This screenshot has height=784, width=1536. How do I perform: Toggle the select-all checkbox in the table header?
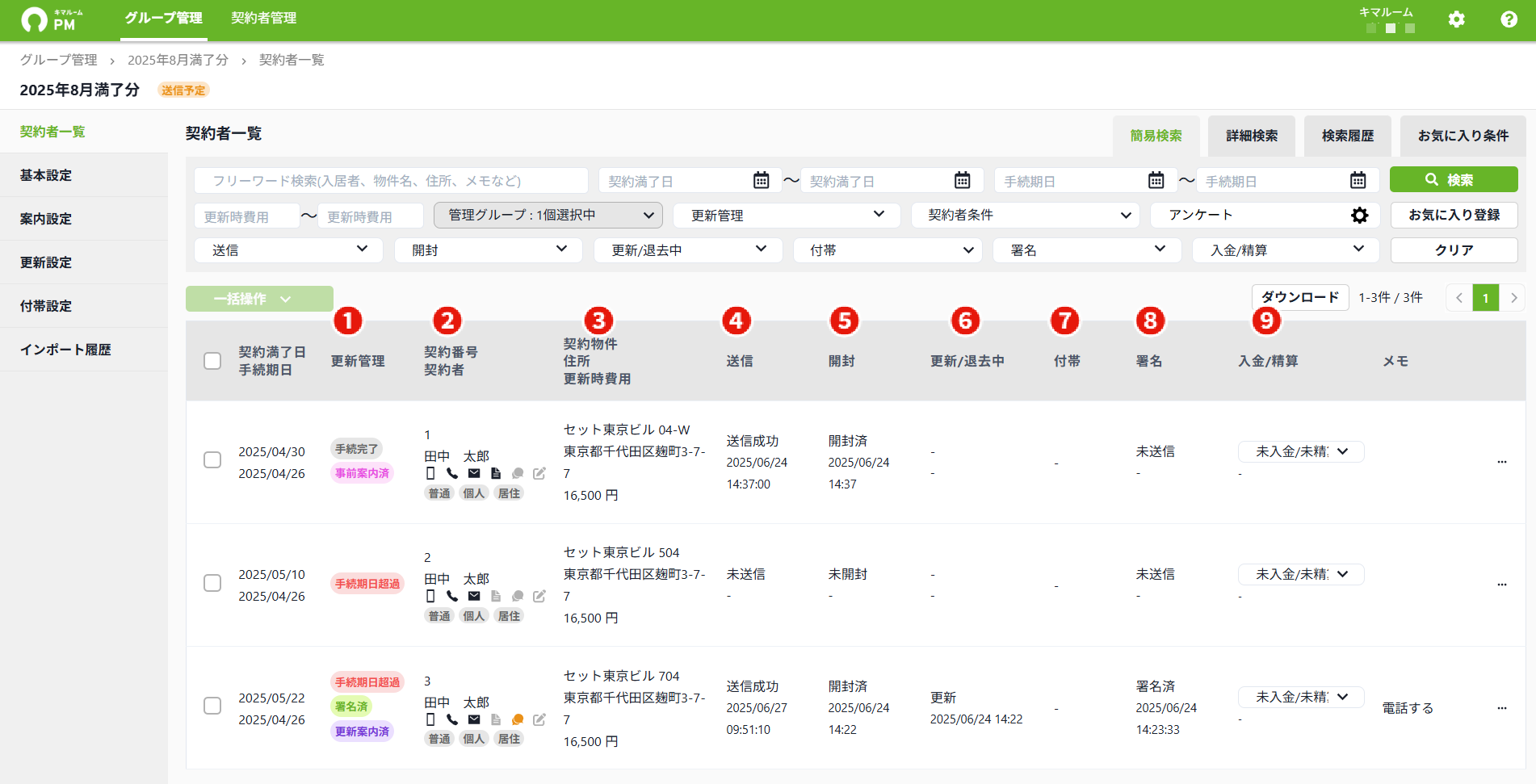click(212, 361)
